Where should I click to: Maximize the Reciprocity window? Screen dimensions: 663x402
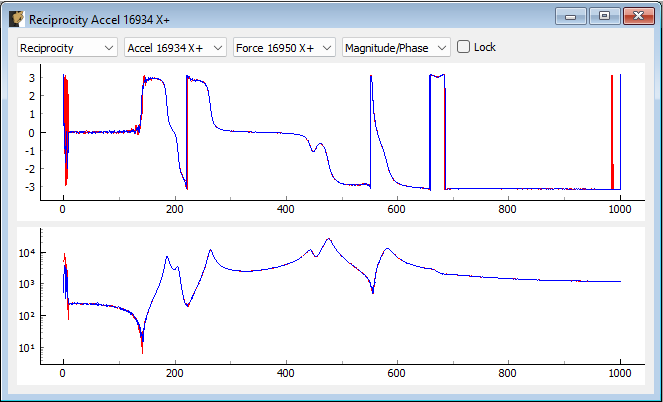click(x=603, y=16)
